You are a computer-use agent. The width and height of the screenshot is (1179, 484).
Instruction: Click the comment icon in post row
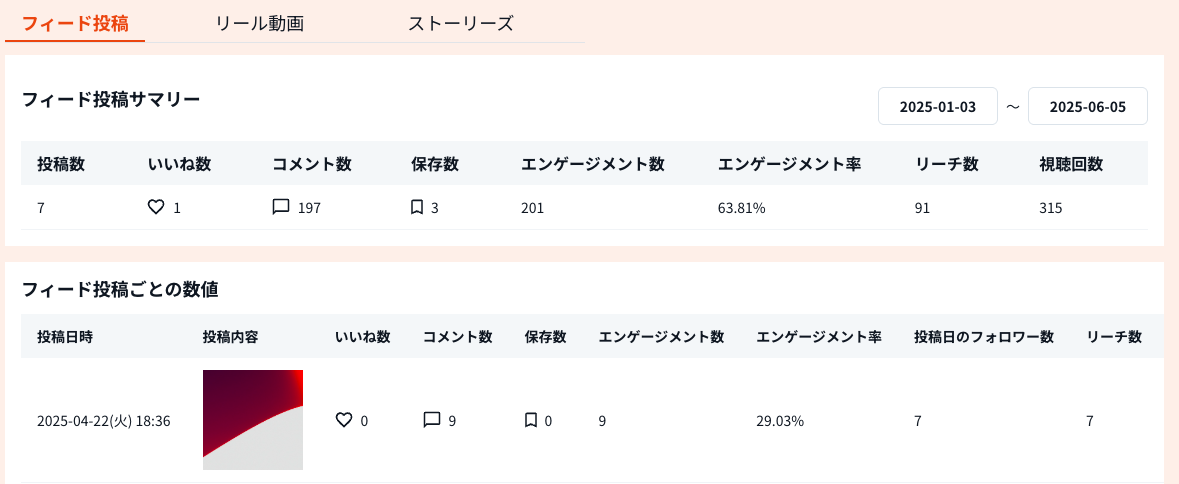(x=432, y=420)
